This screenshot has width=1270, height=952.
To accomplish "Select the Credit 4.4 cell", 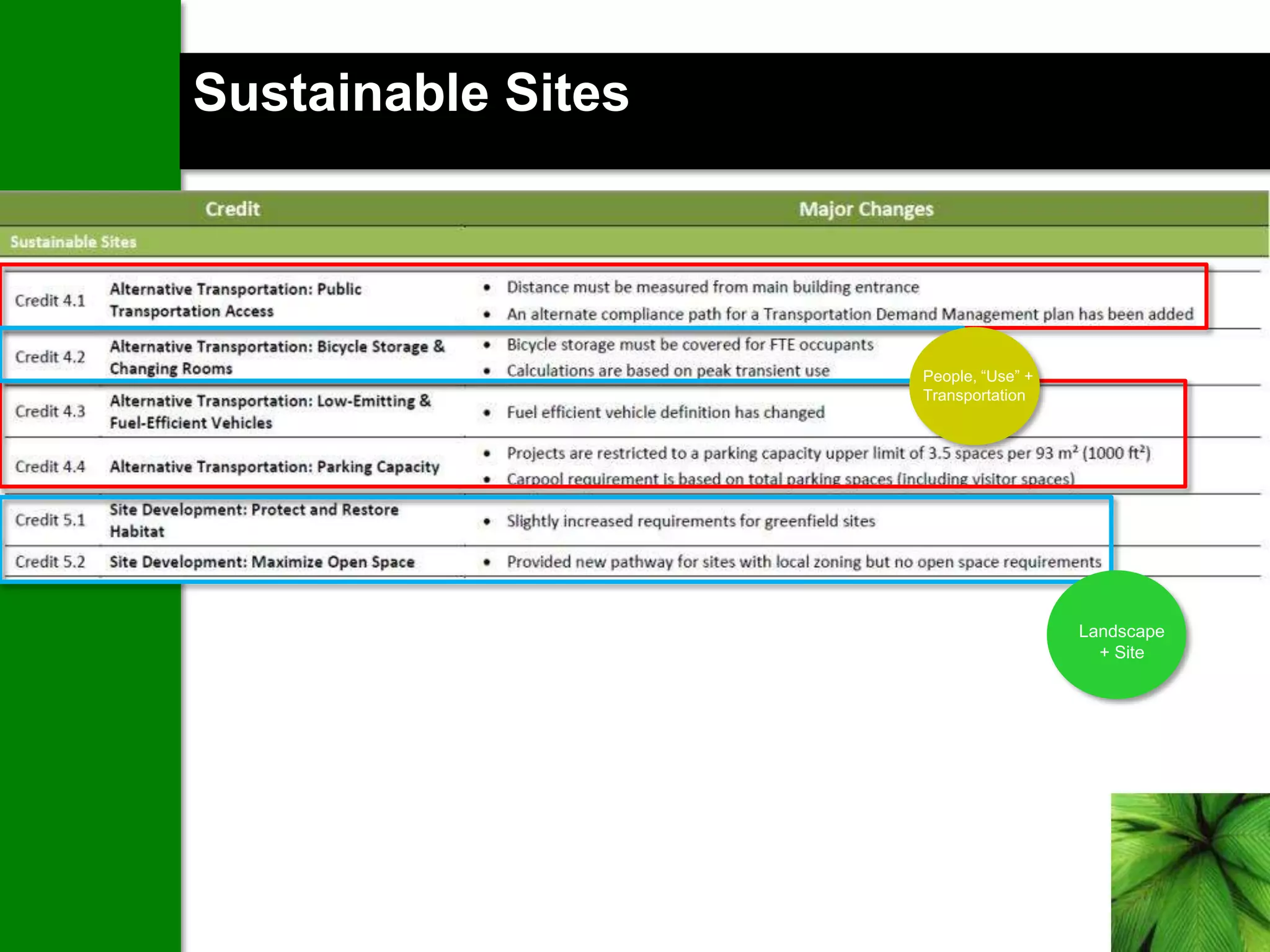I will coord(50,467).
